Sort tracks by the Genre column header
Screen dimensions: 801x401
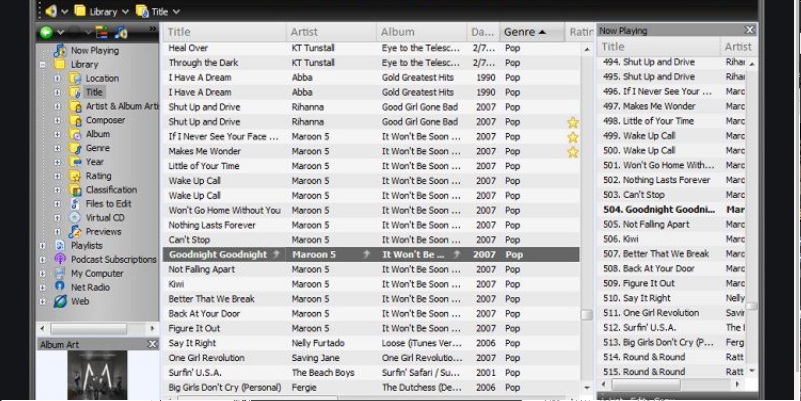[530, 32]
